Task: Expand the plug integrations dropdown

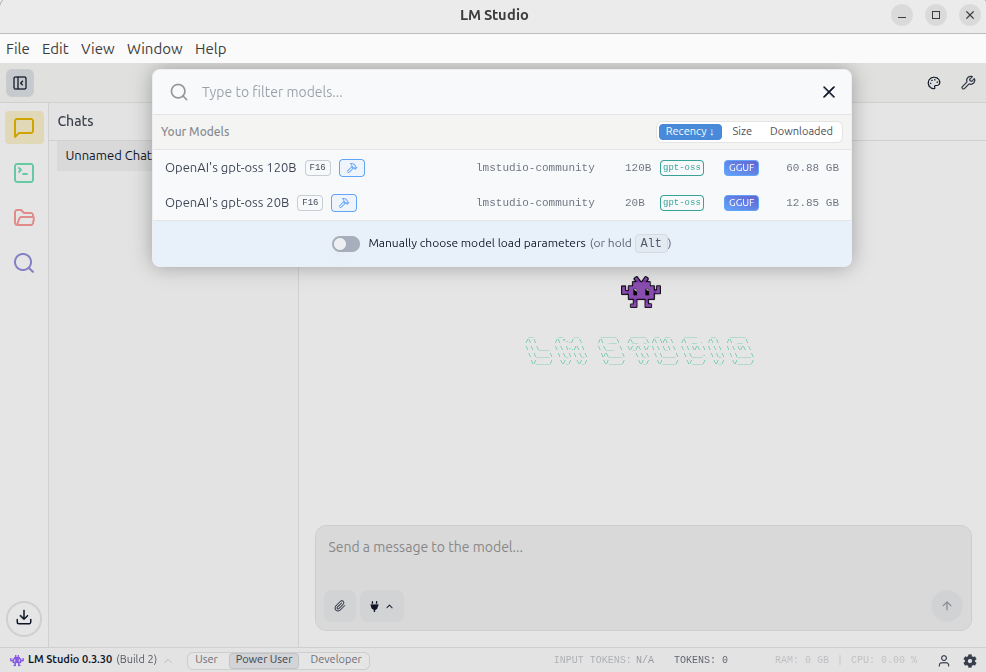Action: 381,606
